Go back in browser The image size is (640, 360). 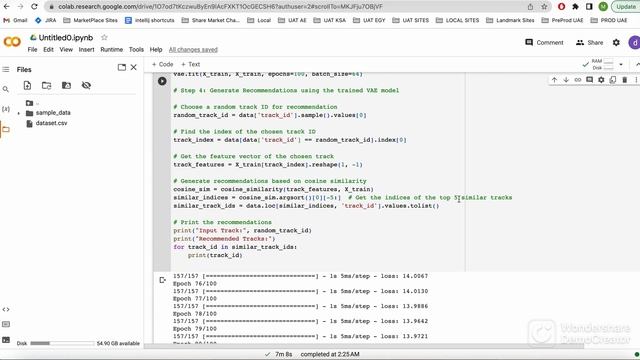[x=7, y=7]
